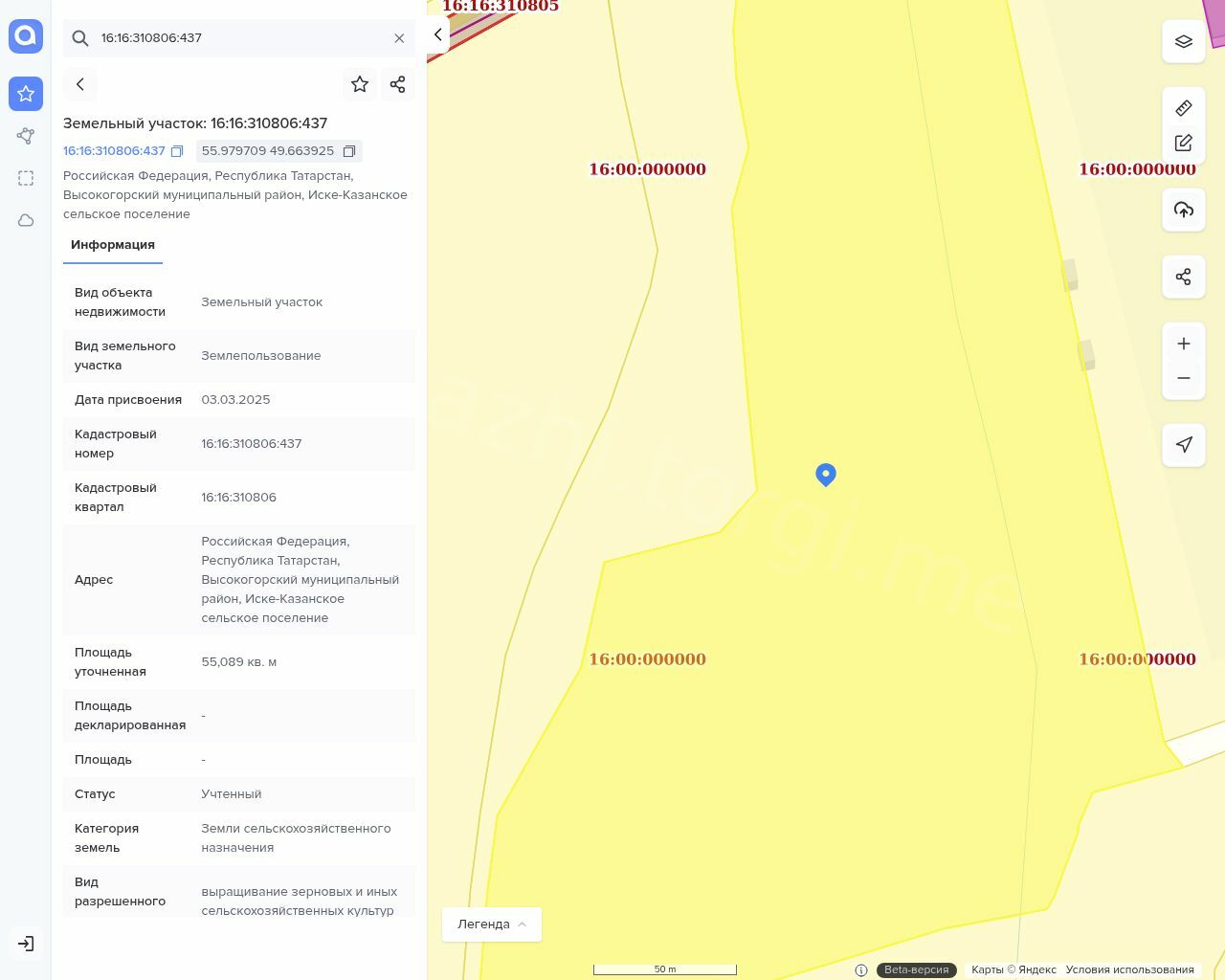Click the cloud upload button
This screenshot has width=1225, height=980.
coord(1184,210)
